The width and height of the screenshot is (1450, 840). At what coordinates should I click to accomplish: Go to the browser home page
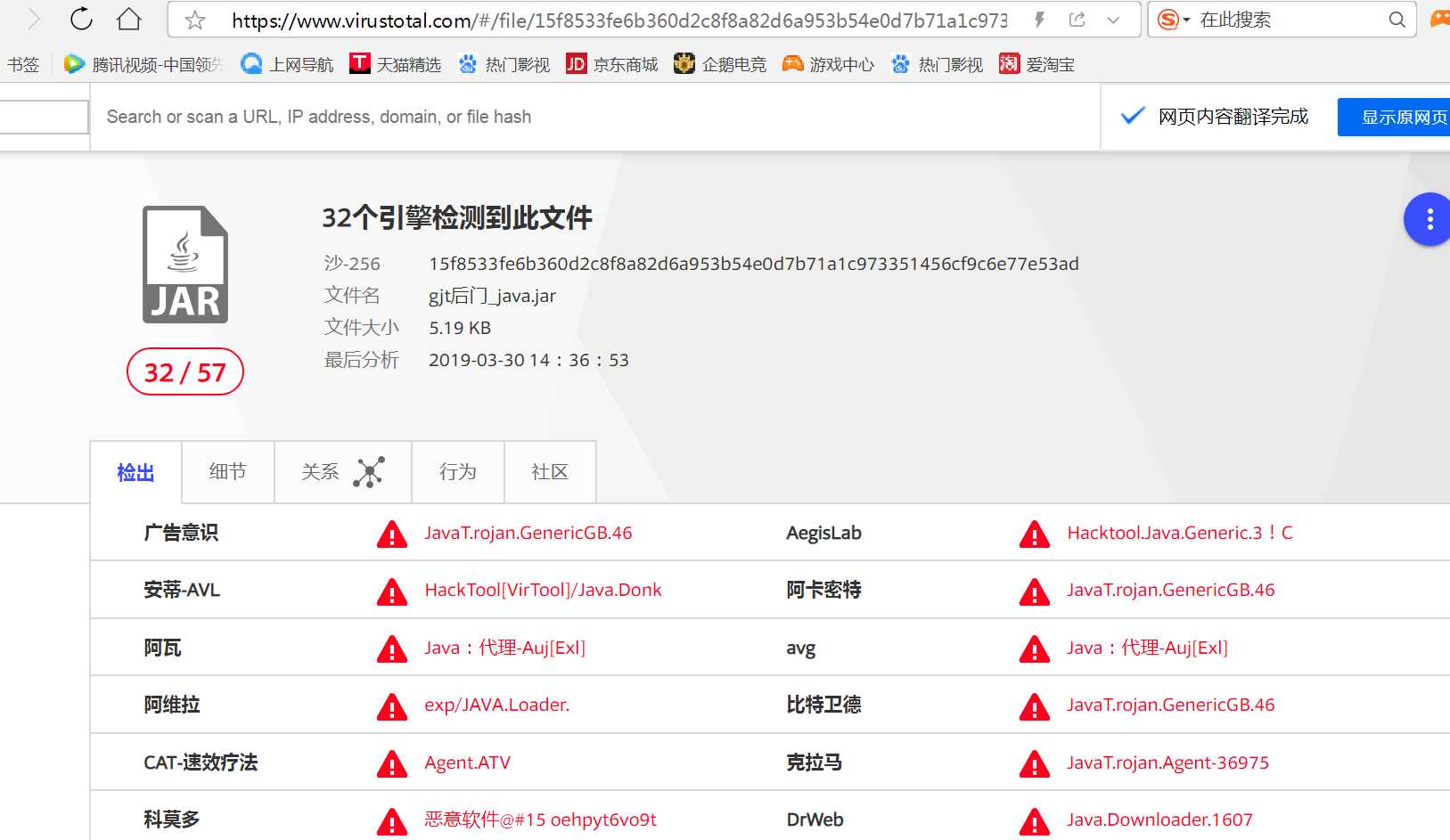[129, 19]
